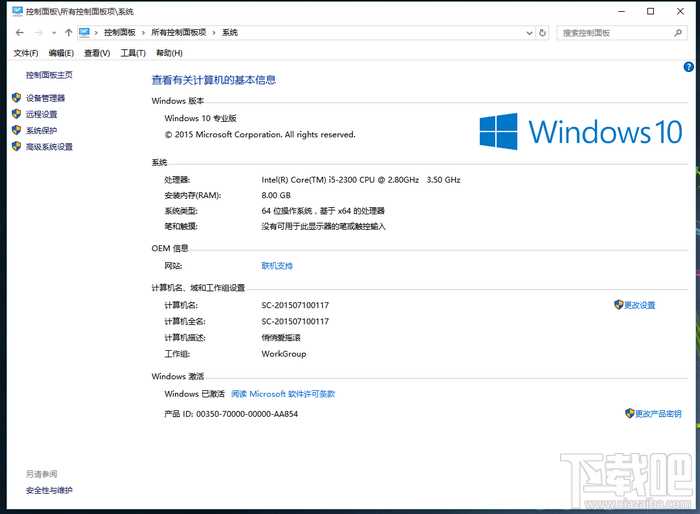Click the shield icon next to 远程设置

click(17, 114)
